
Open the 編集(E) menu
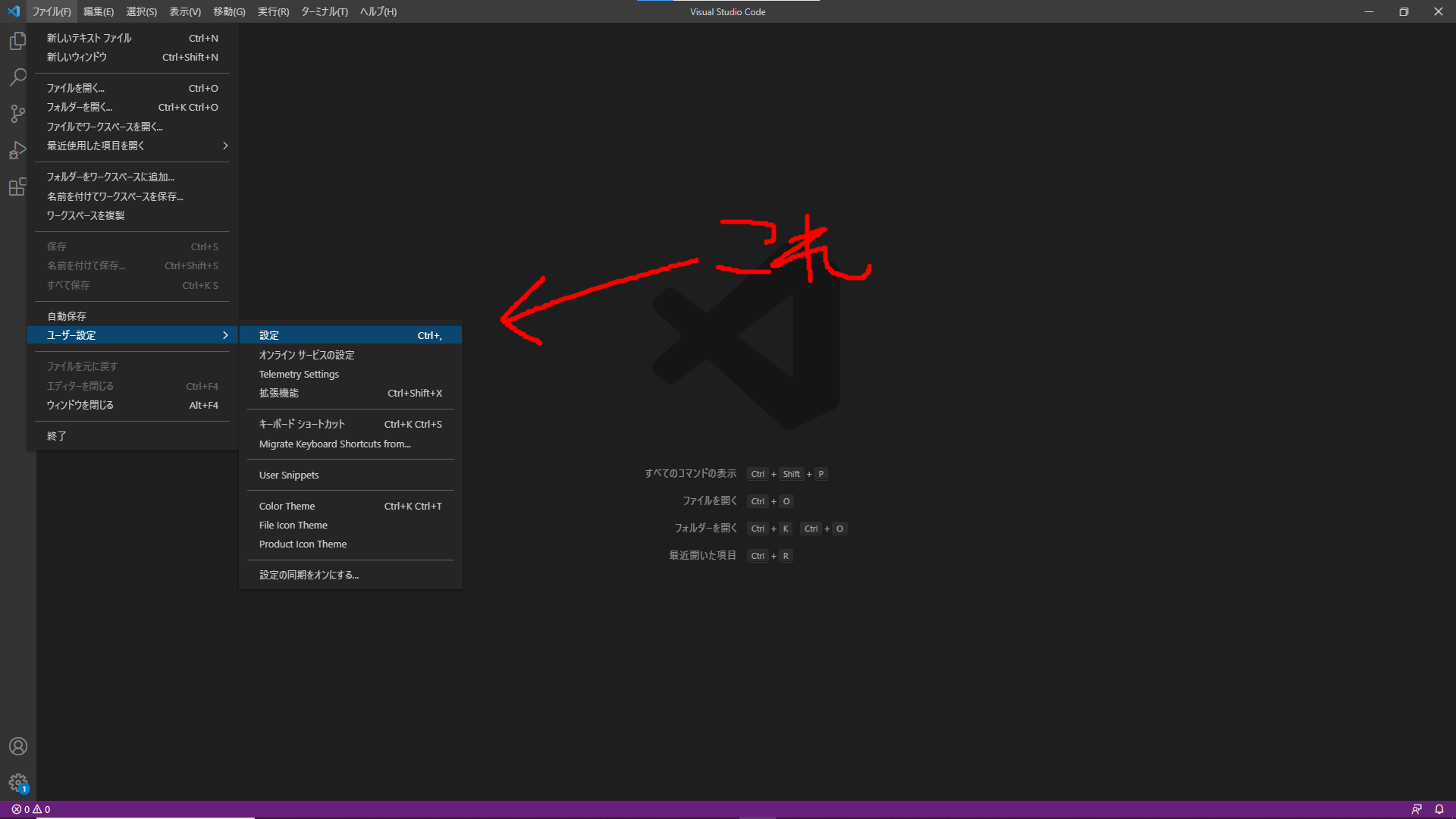tap(98, 11)
